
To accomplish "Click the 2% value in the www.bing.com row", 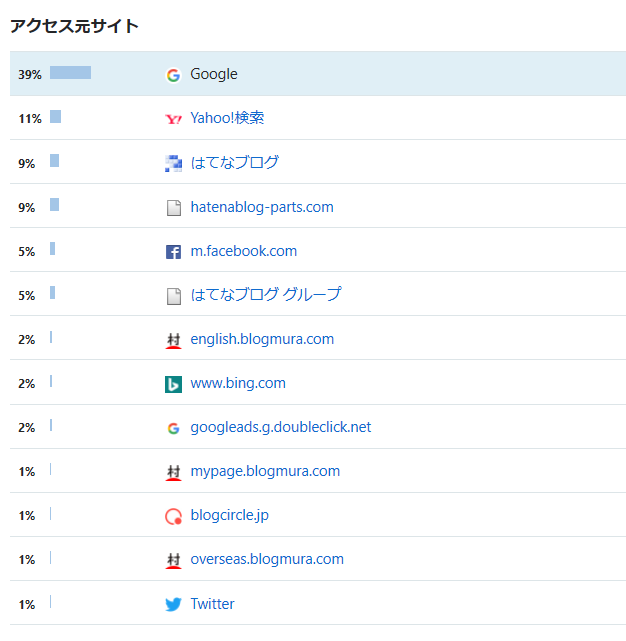I will tap(27, 383).
